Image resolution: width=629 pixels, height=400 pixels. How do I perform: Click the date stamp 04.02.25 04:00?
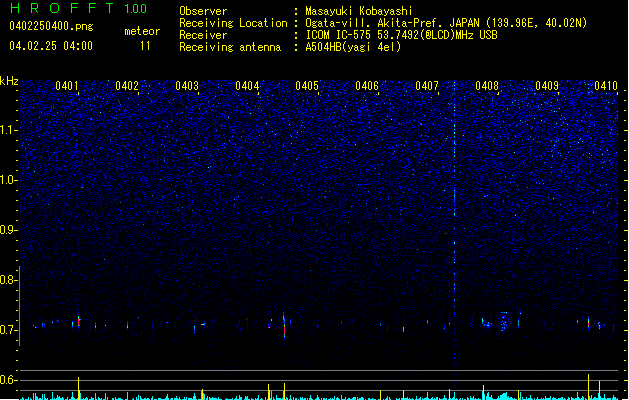point(51,46)
